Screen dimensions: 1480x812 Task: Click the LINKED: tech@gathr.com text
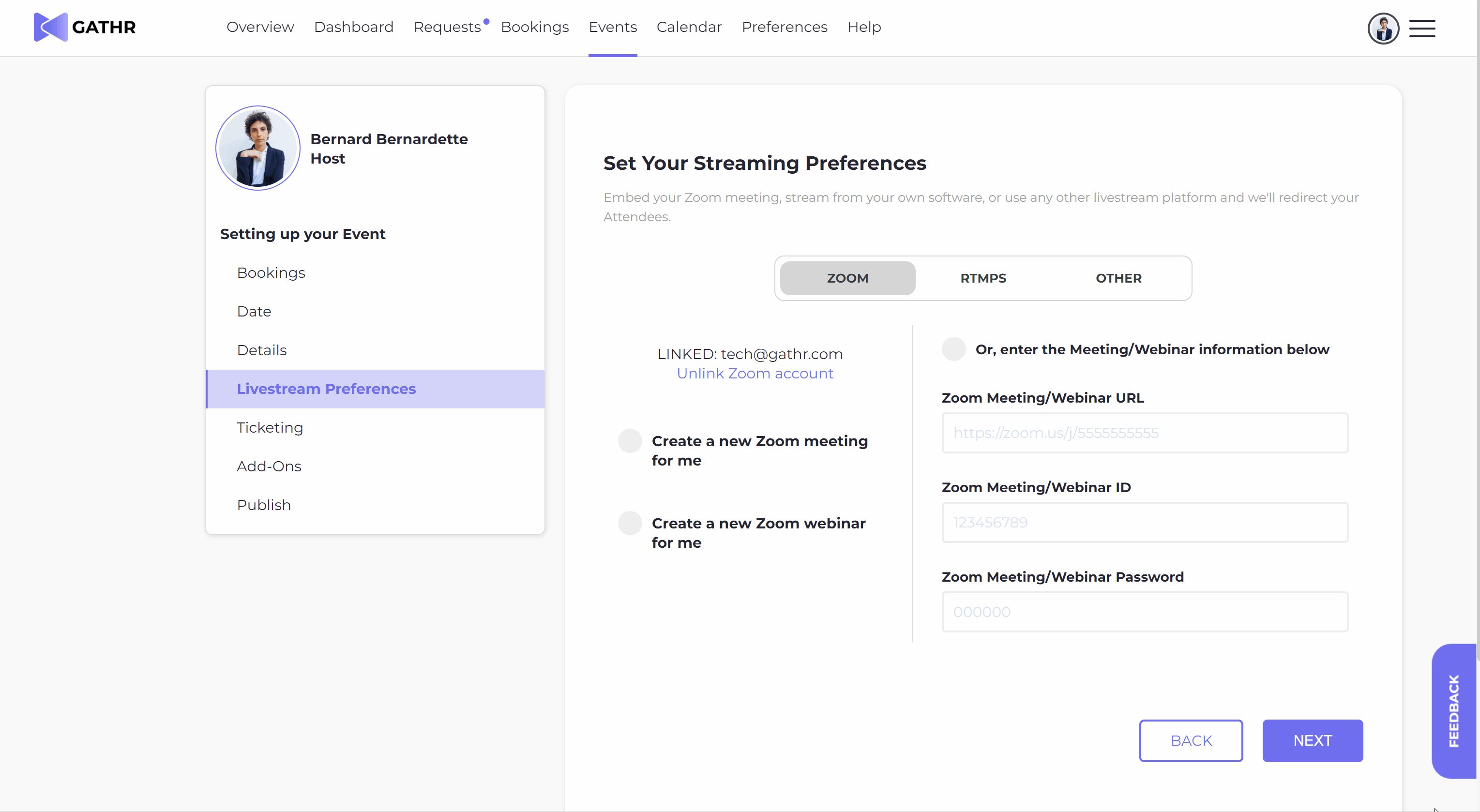tap(750, 354)
